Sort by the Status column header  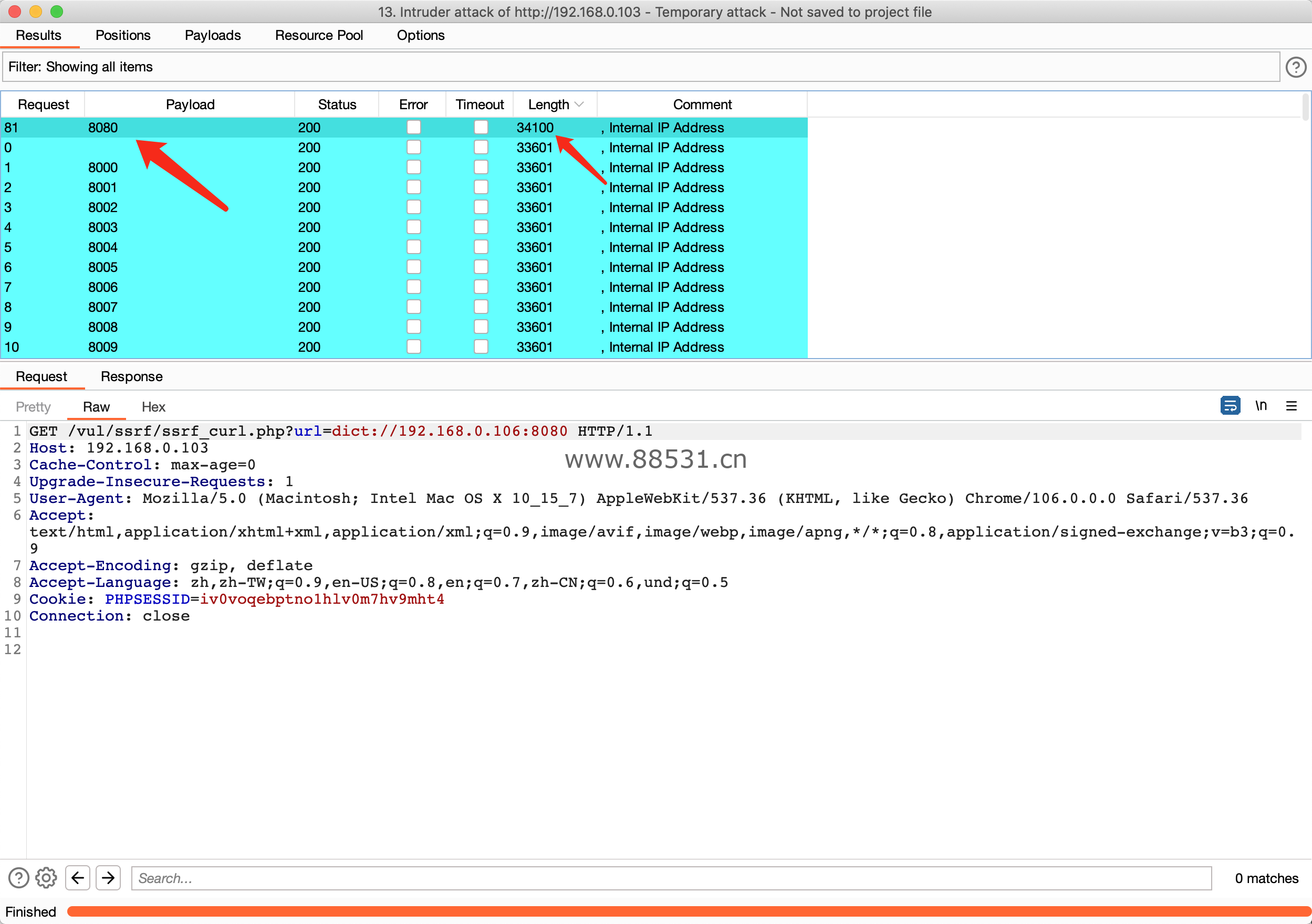(337, 104)
